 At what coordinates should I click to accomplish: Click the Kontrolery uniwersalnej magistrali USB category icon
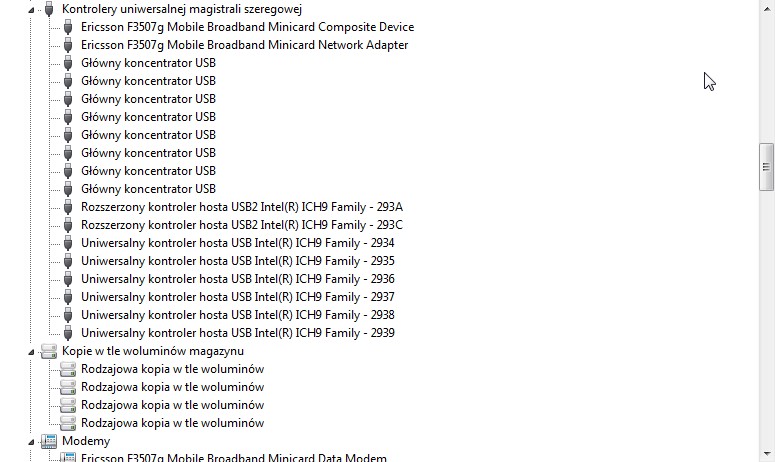point(49,9)
